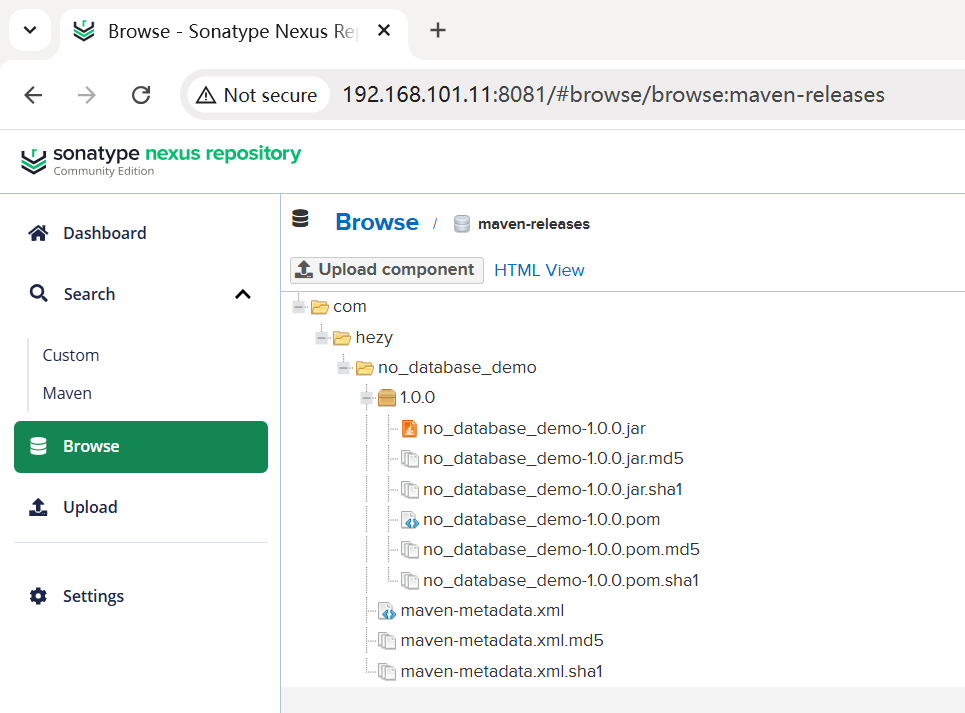The height and width of the screenshot is (713, 965).
Task: Select no_database_demo-1.0.0.jar.sha1
Action: click(553, 489)
